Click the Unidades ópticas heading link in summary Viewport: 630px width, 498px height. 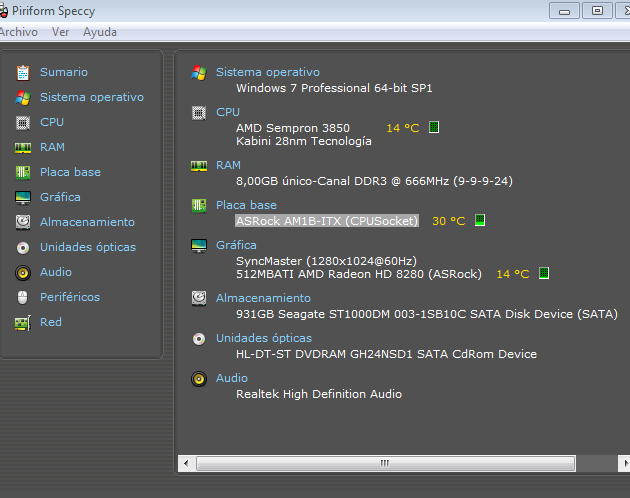(264, 338)
